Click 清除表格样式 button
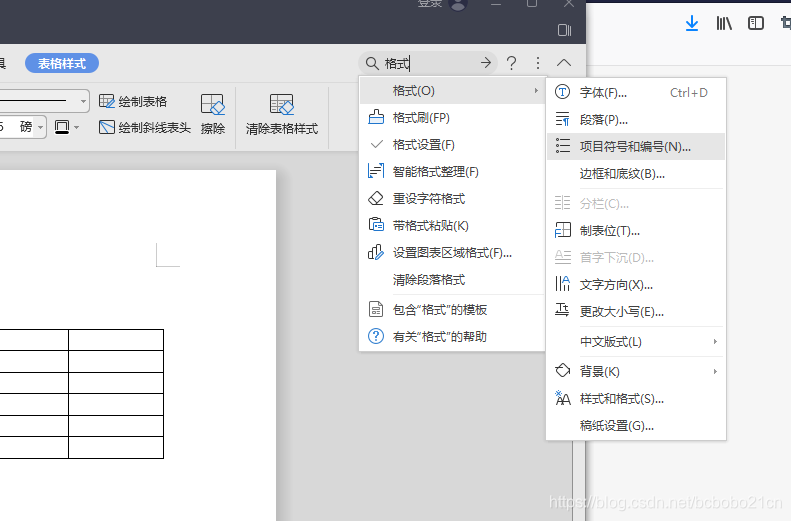Screen dimensions: 791x521 click(282, 114)
